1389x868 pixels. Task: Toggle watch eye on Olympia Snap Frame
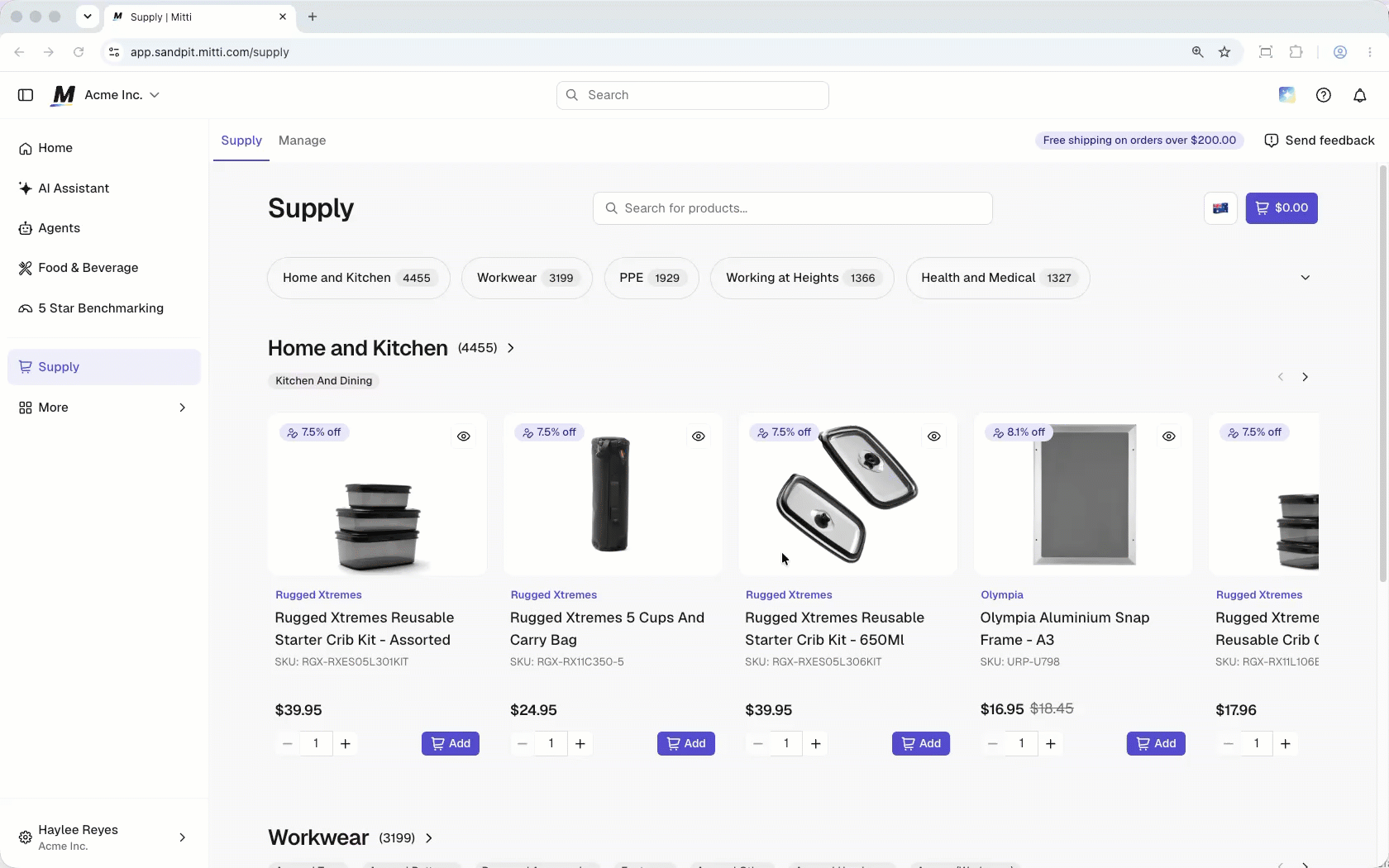pos(1169,436)
